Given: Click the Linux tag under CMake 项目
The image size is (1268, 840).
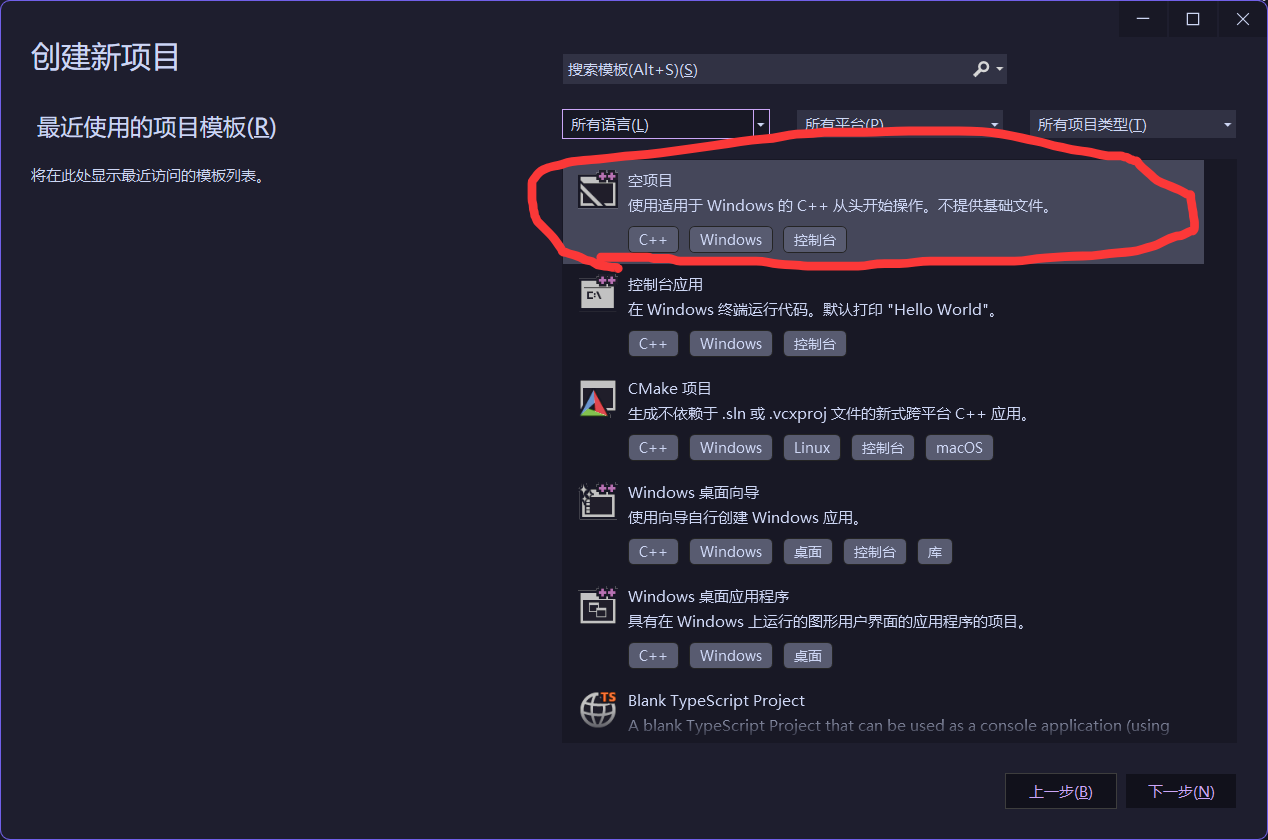Looking at the screenshot, I should tap(812, 447).
